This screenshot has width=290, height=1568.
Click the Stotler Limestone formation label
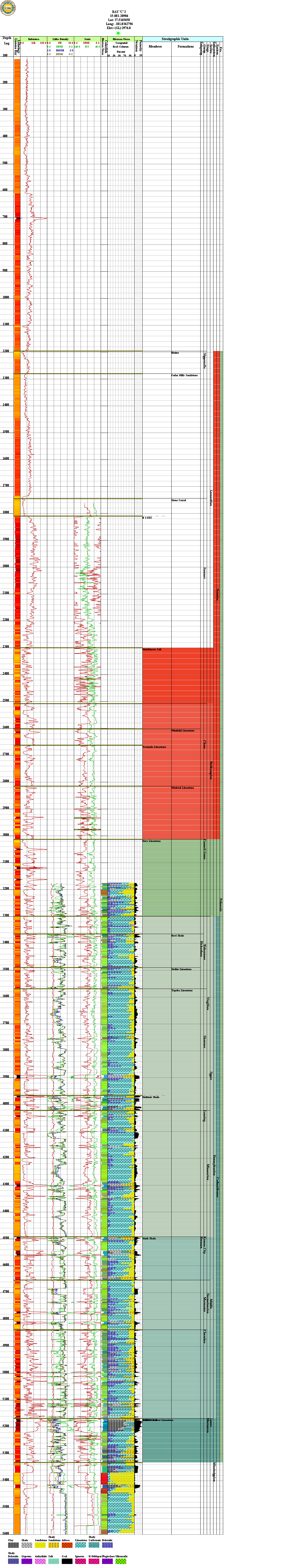(x=181, y=970)
